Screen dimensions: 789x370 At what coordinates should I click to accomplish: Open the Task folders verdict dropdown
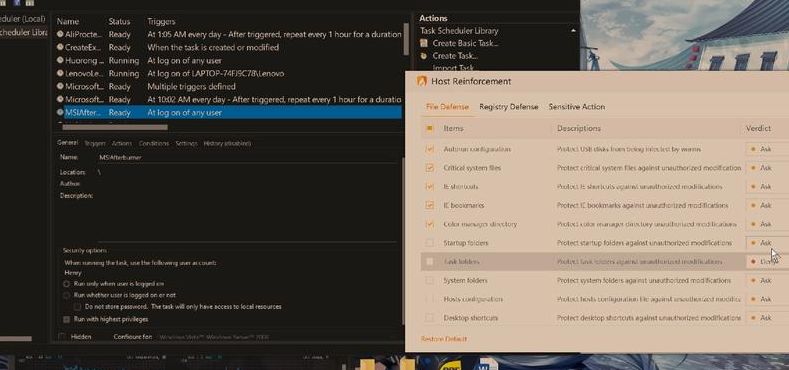point(767,262)
